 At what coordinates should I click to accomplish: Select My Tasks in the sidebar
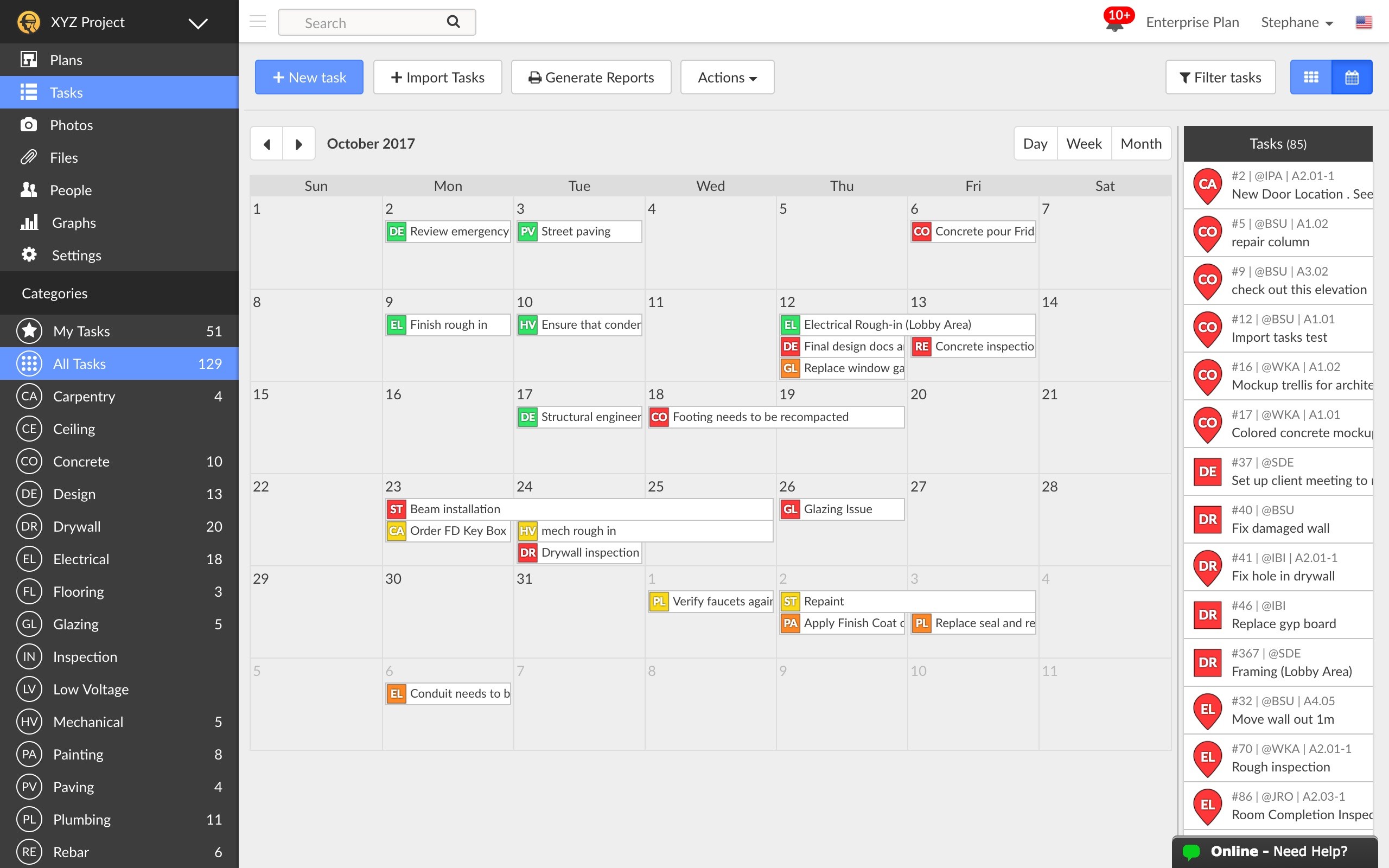pos(81,331)
